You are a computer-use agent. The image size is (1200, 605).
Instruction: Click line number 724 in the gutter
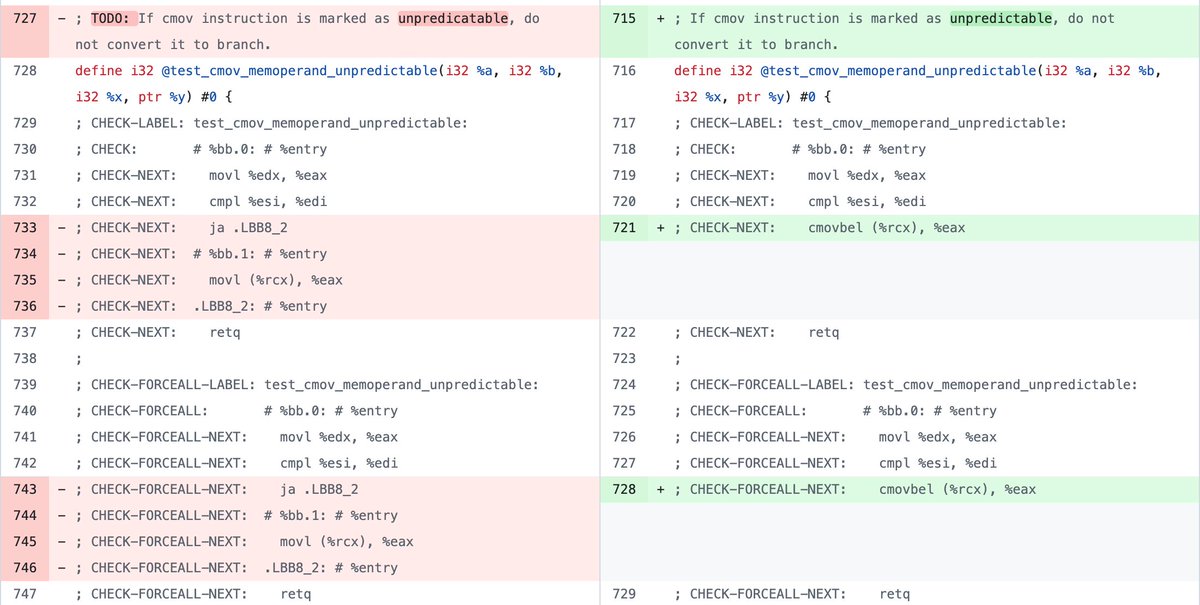[624, 384]
